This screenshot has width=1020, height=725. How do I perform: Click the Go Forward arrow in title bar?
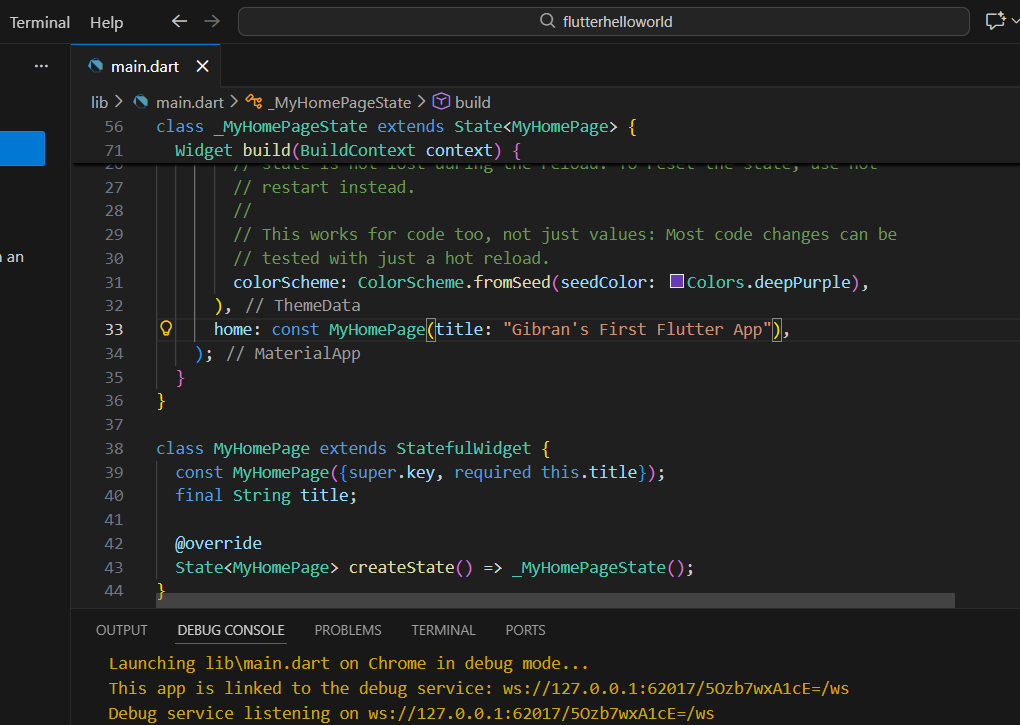coord(211,21)
